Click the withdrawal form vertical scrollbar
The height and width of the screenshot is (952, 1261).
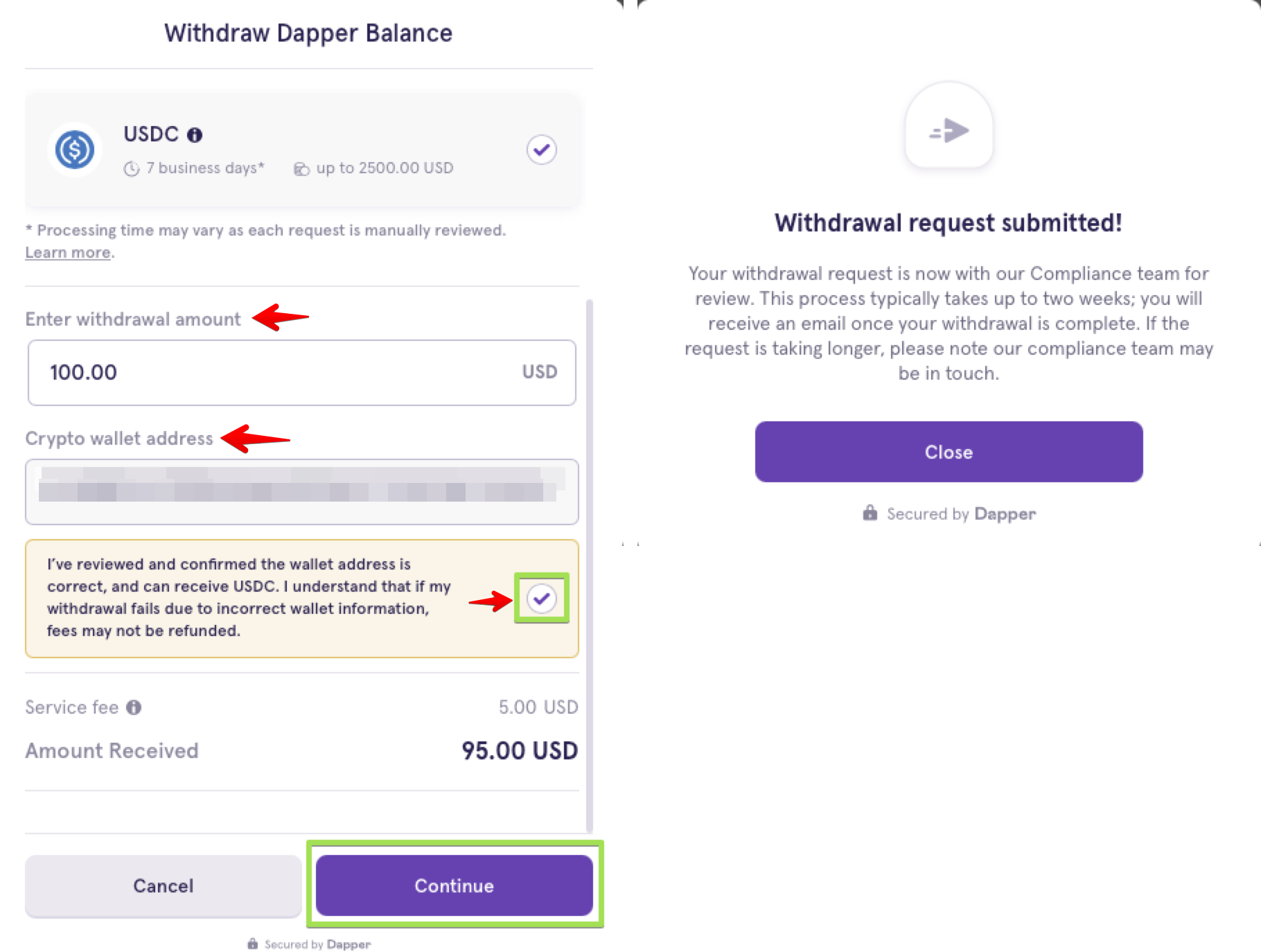590,565
